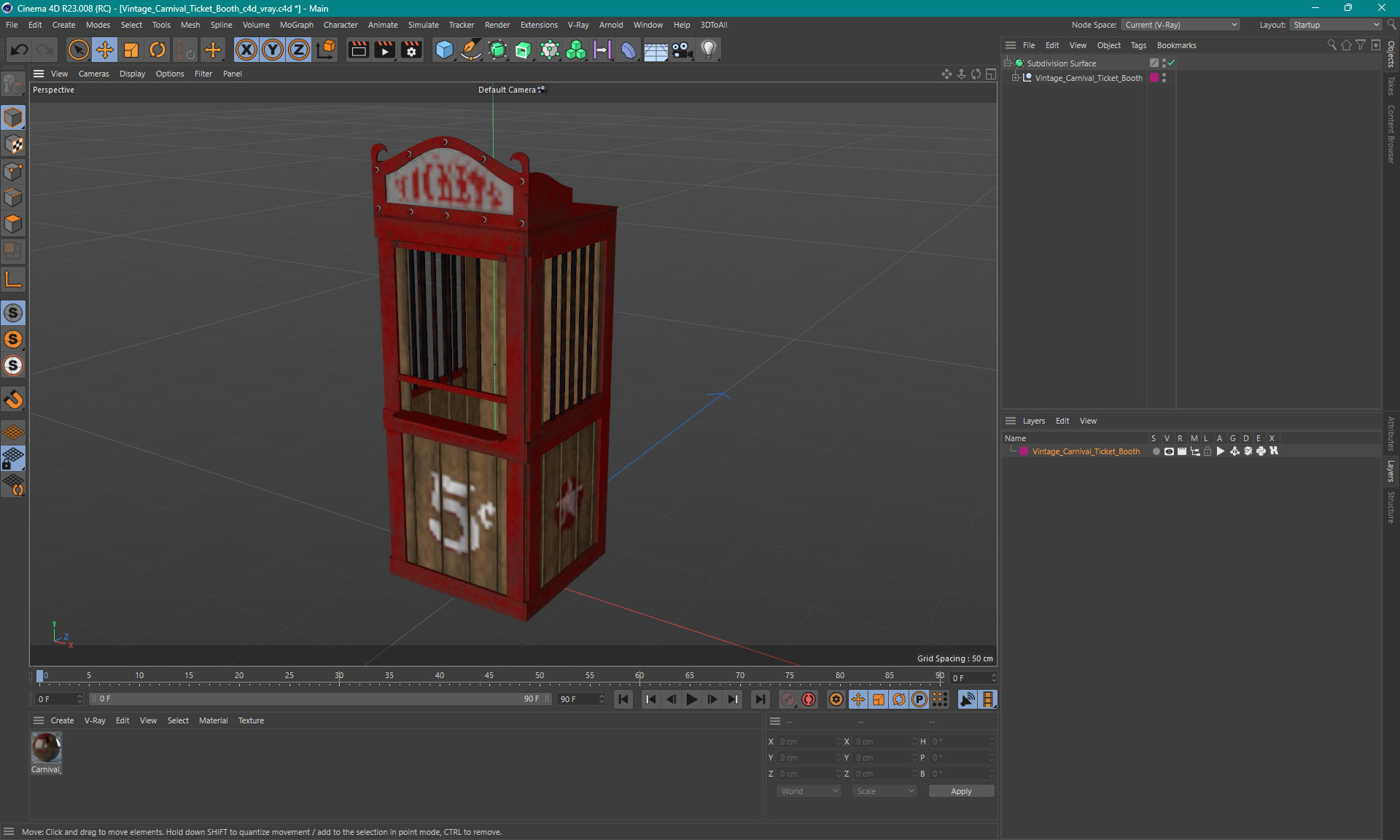Toggle the coordinate system icon
This screenshot has width=1400, height=840.
(326, 50)
